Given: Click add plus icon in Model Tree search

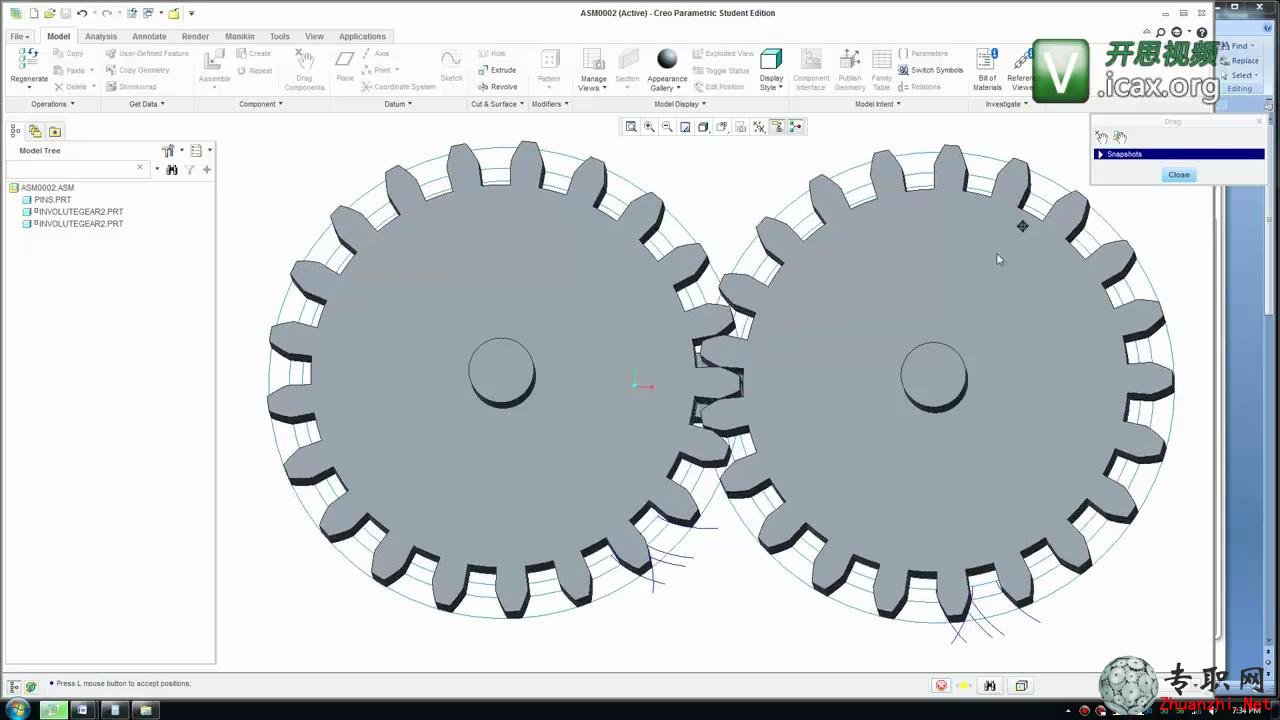Looking at the screenshot, I should point(207,170).
